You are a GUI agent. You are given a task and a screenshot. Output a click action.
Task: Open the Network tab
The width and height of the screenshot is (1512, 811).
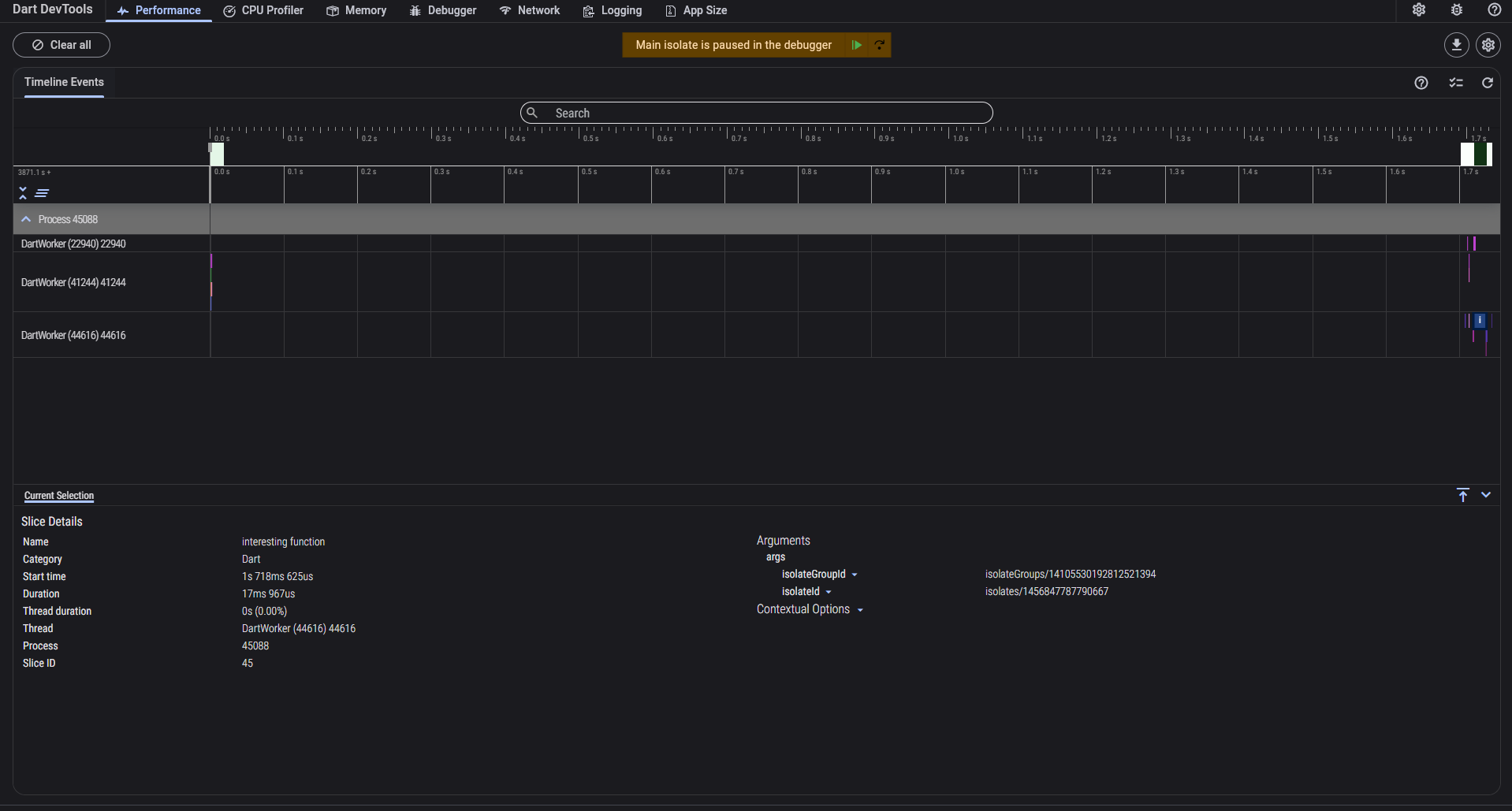coord(530,10)
